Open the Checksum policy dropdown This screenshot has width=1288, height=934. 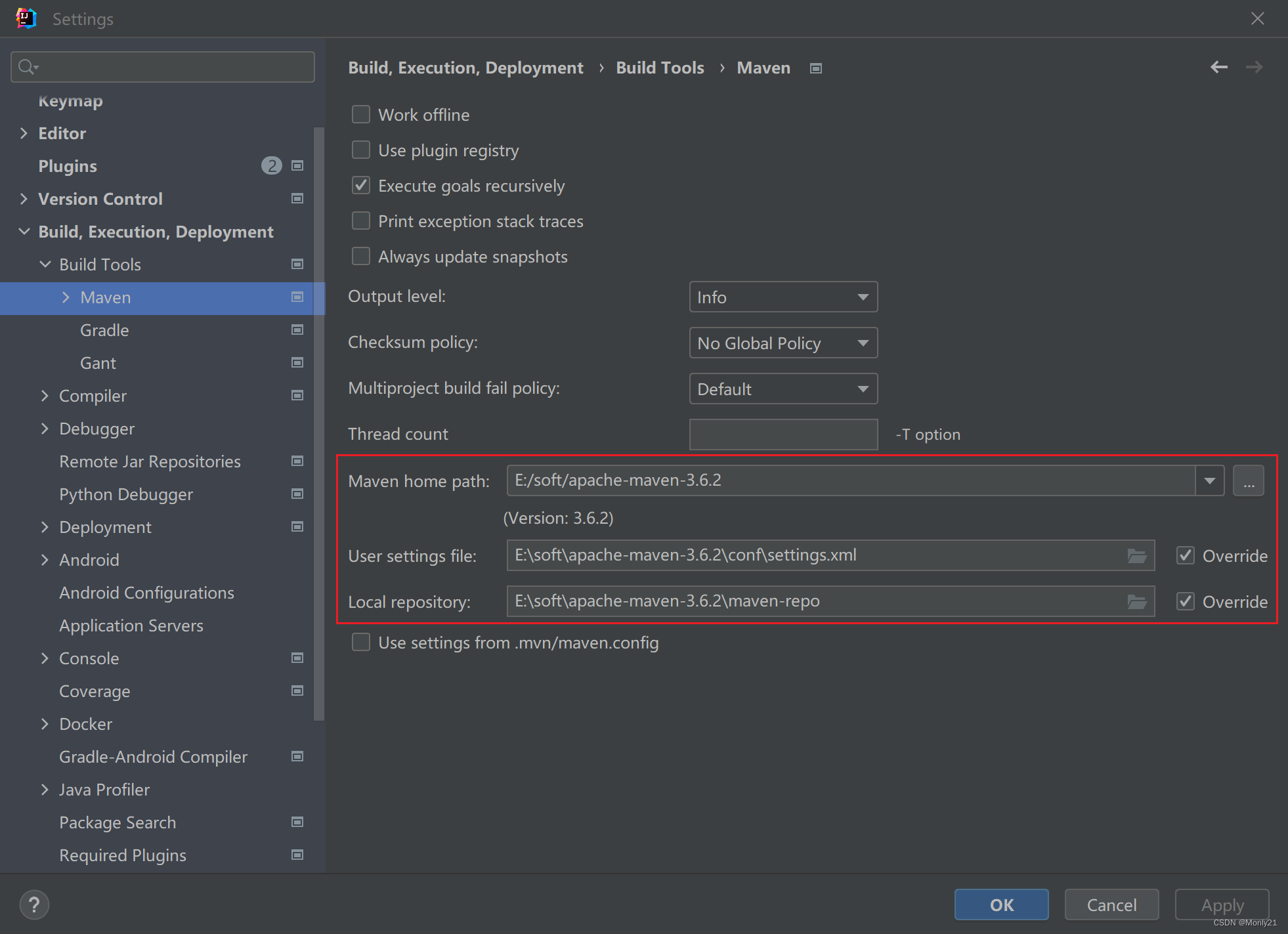pyautogui.click(x=783, y=343)
